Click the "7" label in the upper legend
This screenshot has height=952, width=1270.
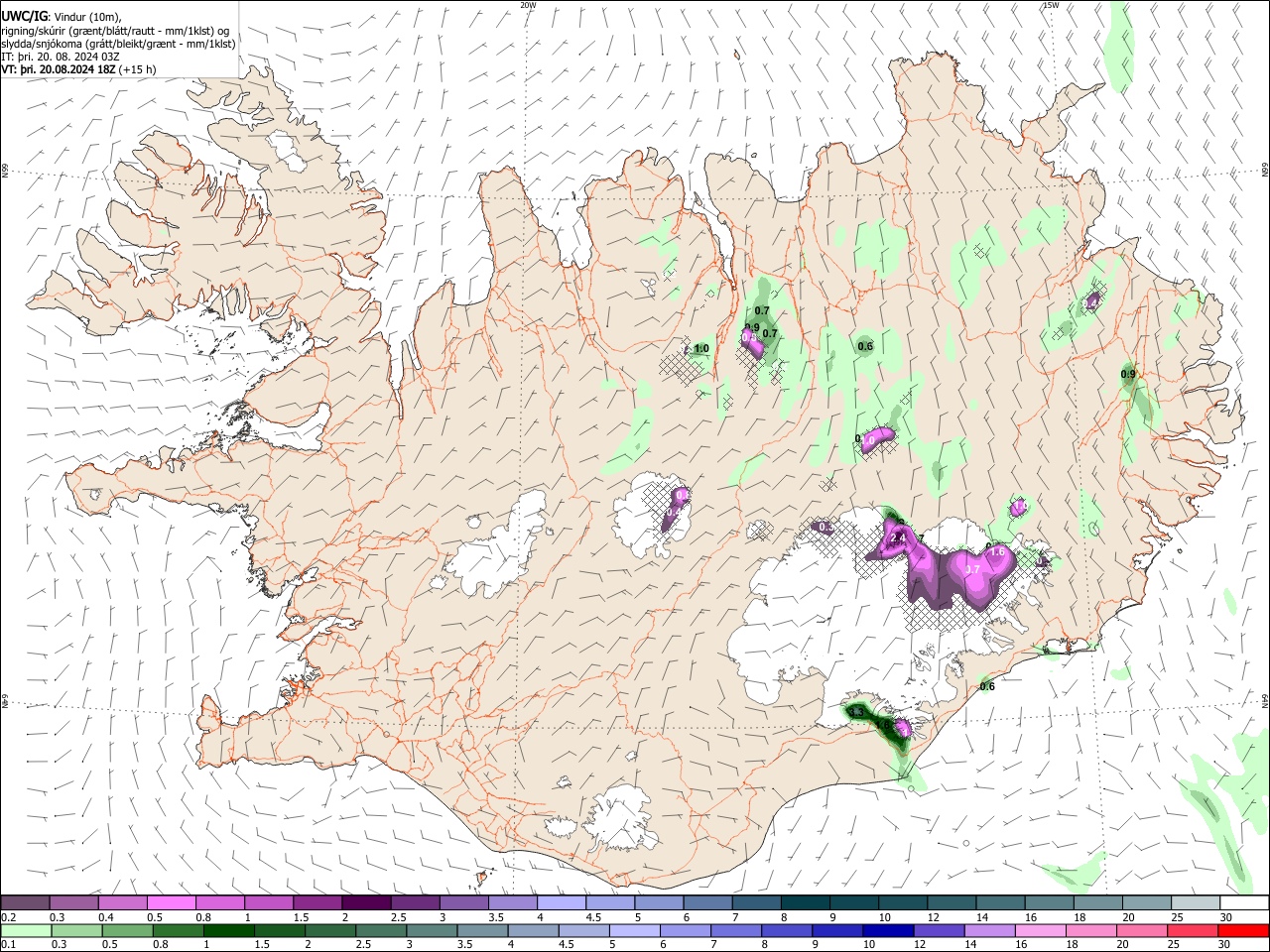pos(736,917)
